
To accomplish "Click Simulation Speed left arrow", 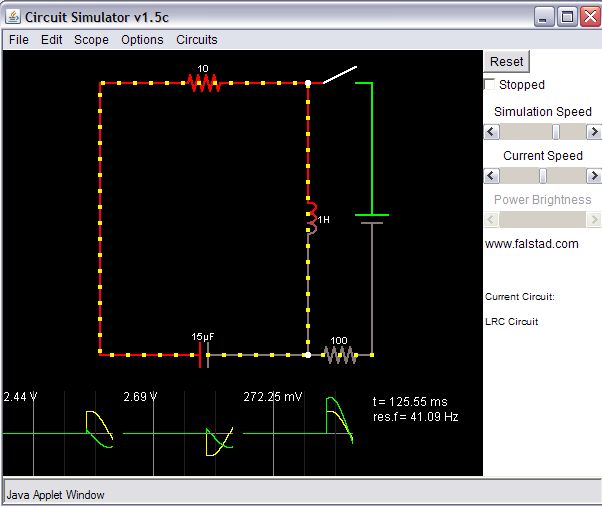I will pos(491,132).
